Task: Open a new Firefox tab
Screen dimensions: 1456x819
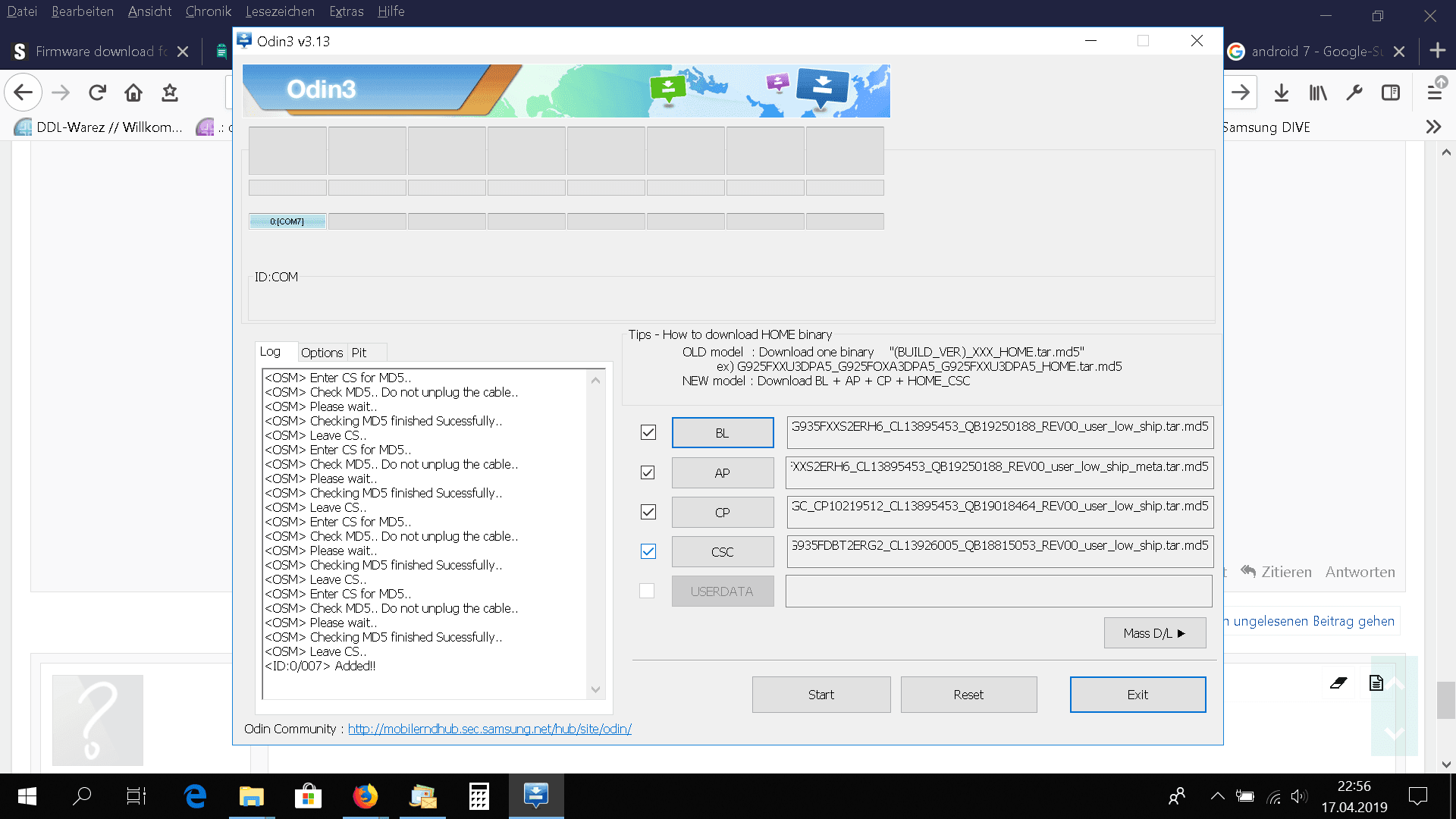Action: click(x=1437, y=51)
